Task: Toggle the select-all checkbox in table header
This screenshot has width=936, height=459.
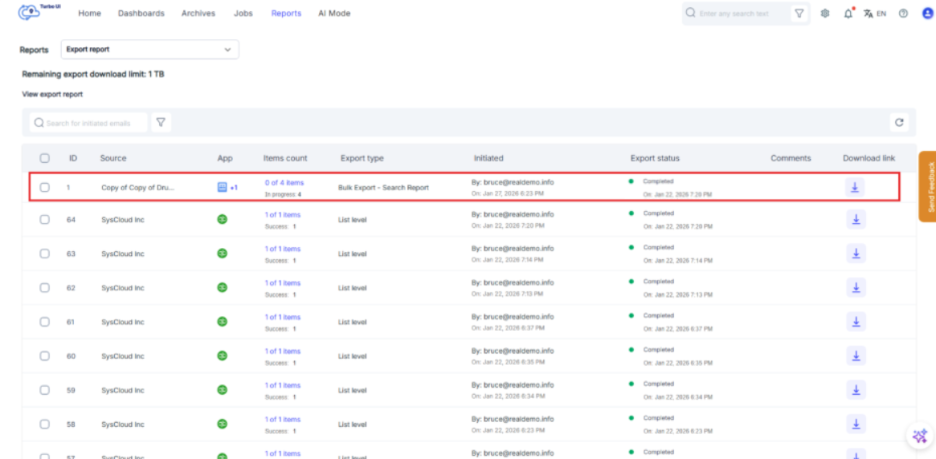Action: [x=44, y=158]
